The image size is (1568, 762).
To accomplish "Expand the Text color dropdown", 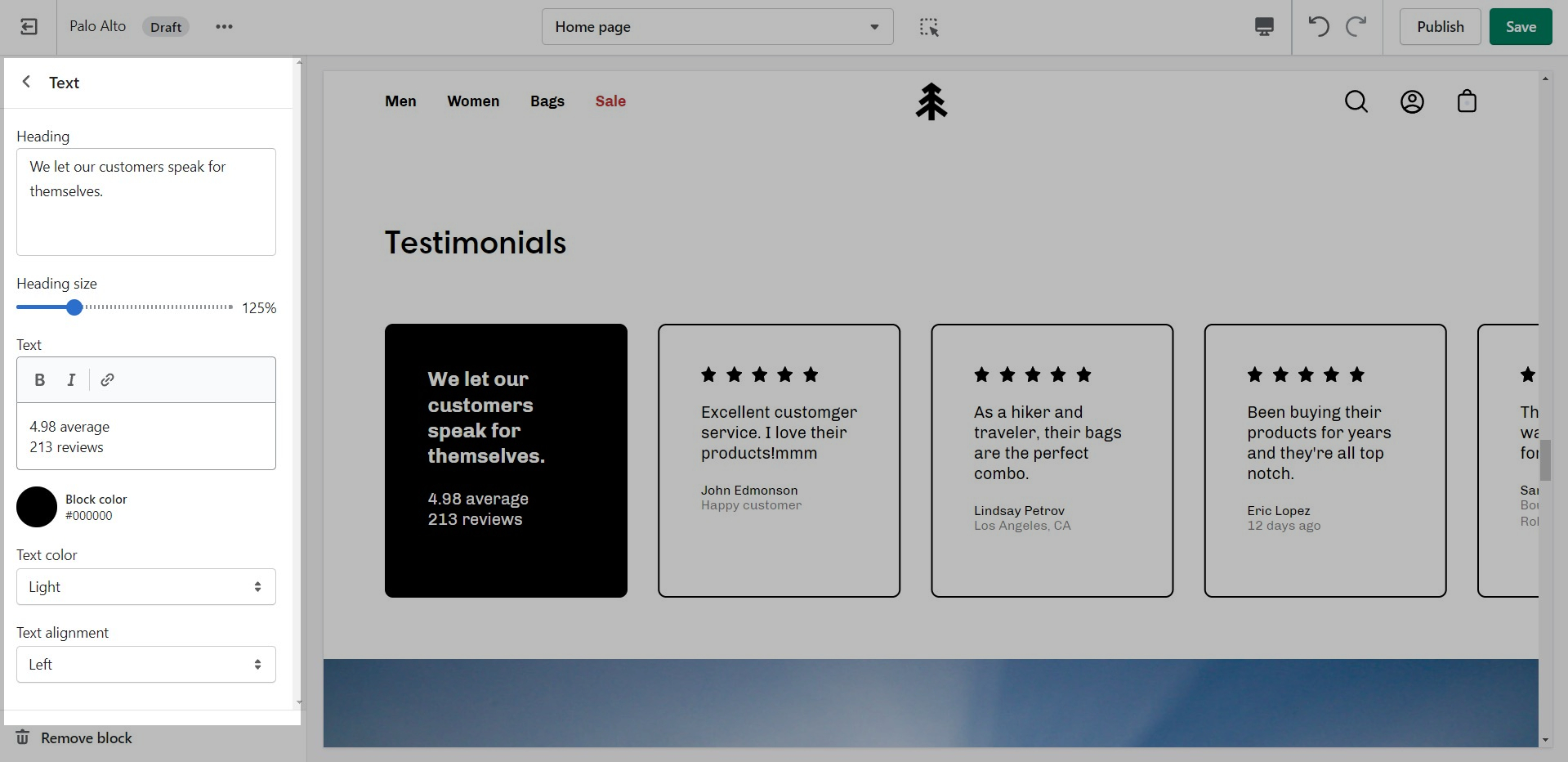I will (146, 587).
